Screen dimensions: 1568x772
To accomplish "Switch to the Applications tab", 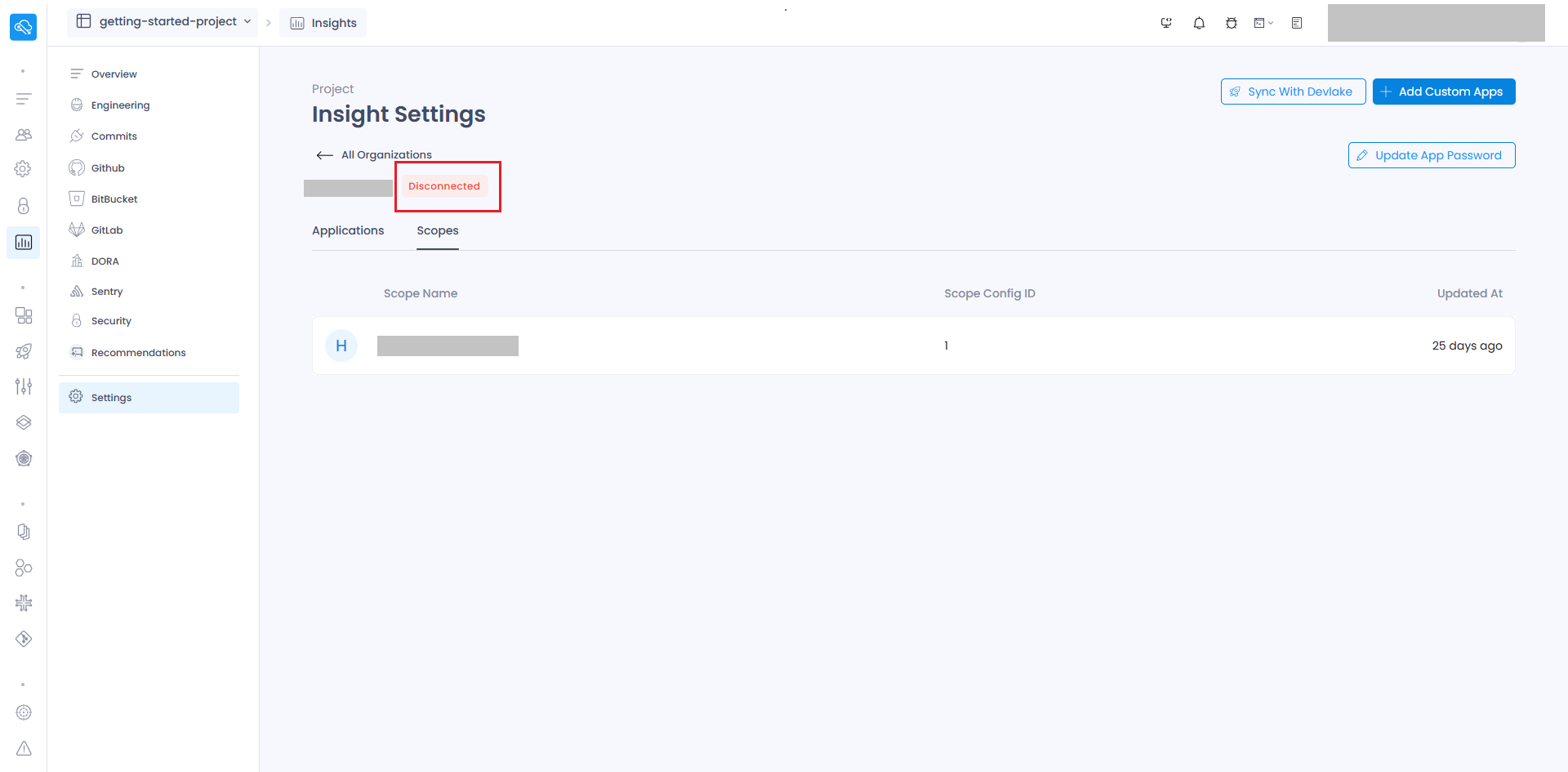I will (x=348, y=230).
